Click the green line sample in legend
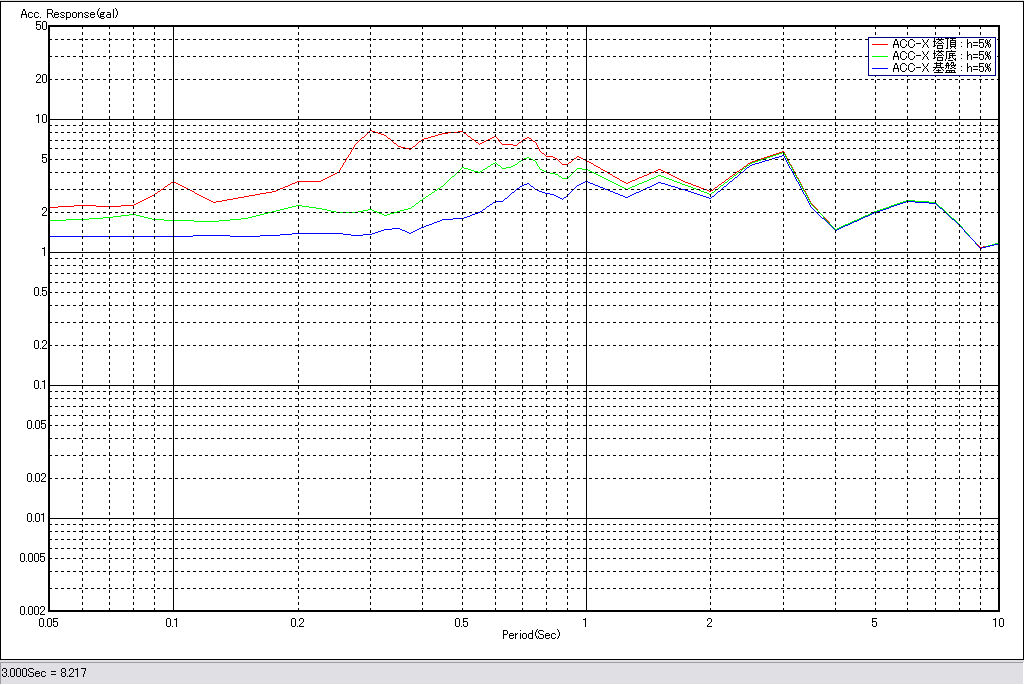Image resolution: width=1024 pixels, height=685 pixels. (879, 56)
